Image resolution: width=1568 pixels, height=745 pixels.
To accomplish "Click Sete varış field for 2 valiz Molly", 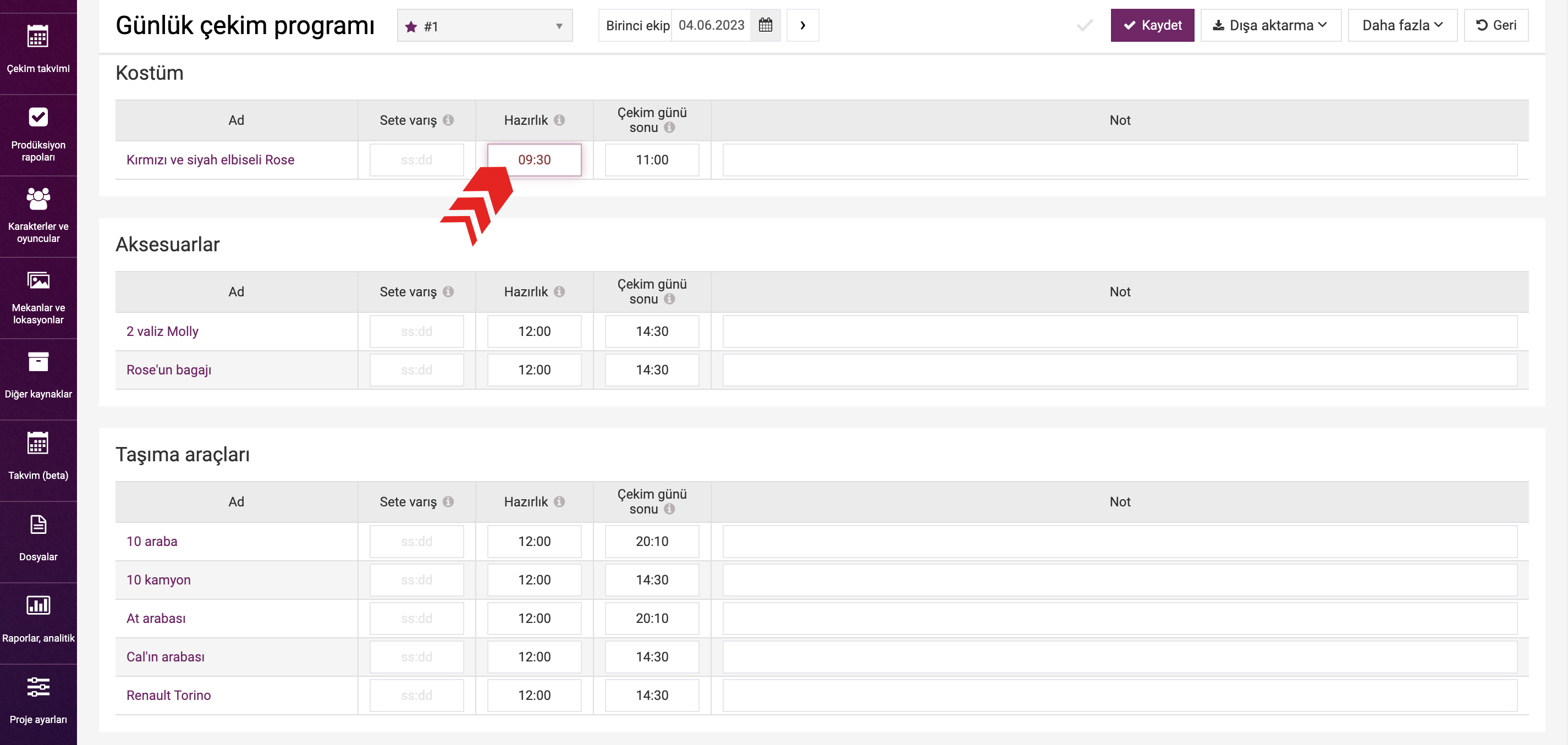I will coord(417,332).
